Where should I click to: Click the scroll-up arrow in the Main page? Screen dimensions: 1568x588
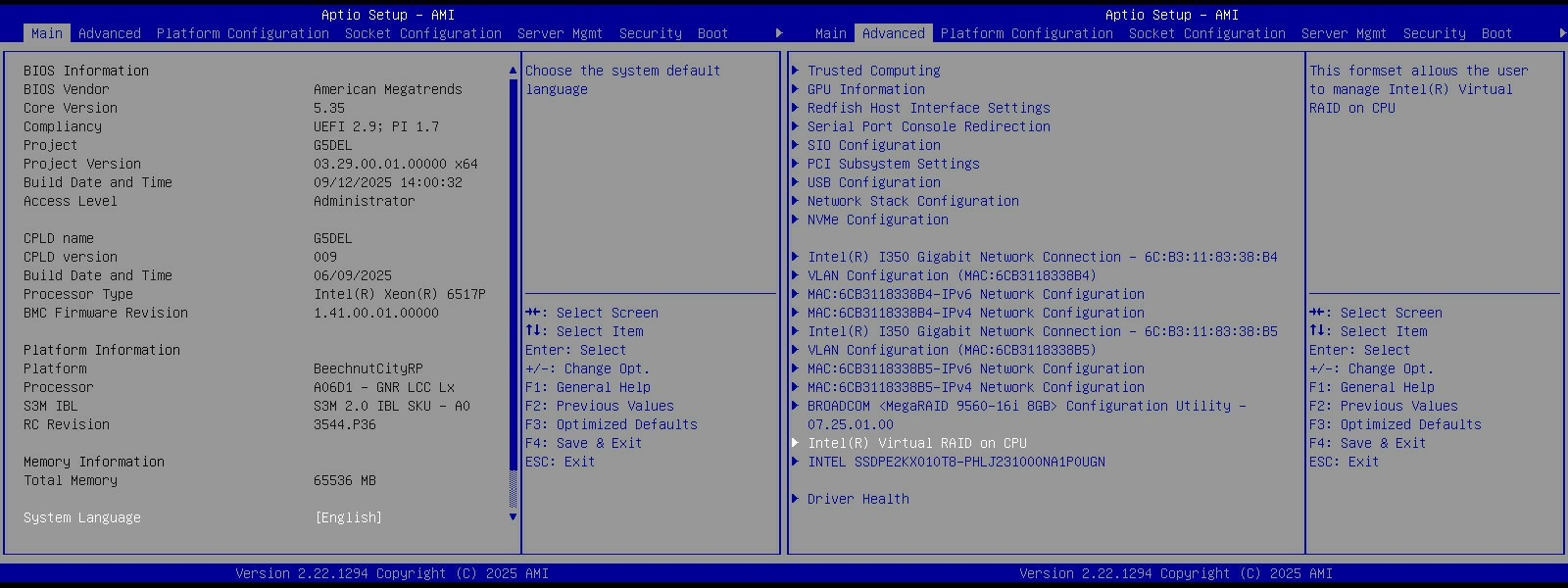513,71
